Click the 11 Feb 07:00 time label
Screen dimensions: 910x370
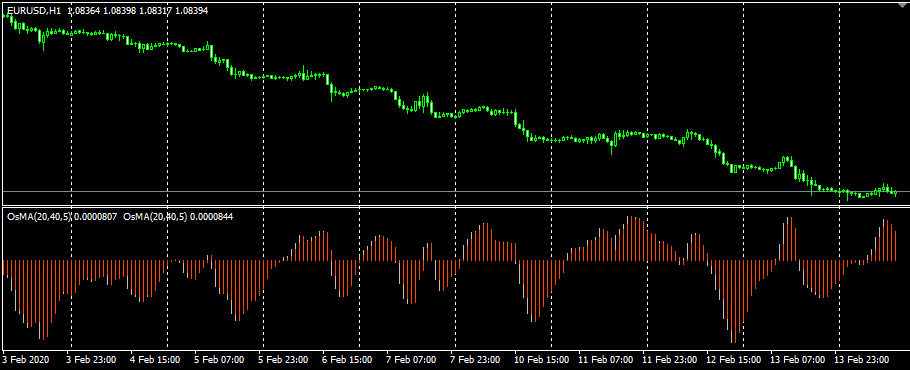pos(605,360)
